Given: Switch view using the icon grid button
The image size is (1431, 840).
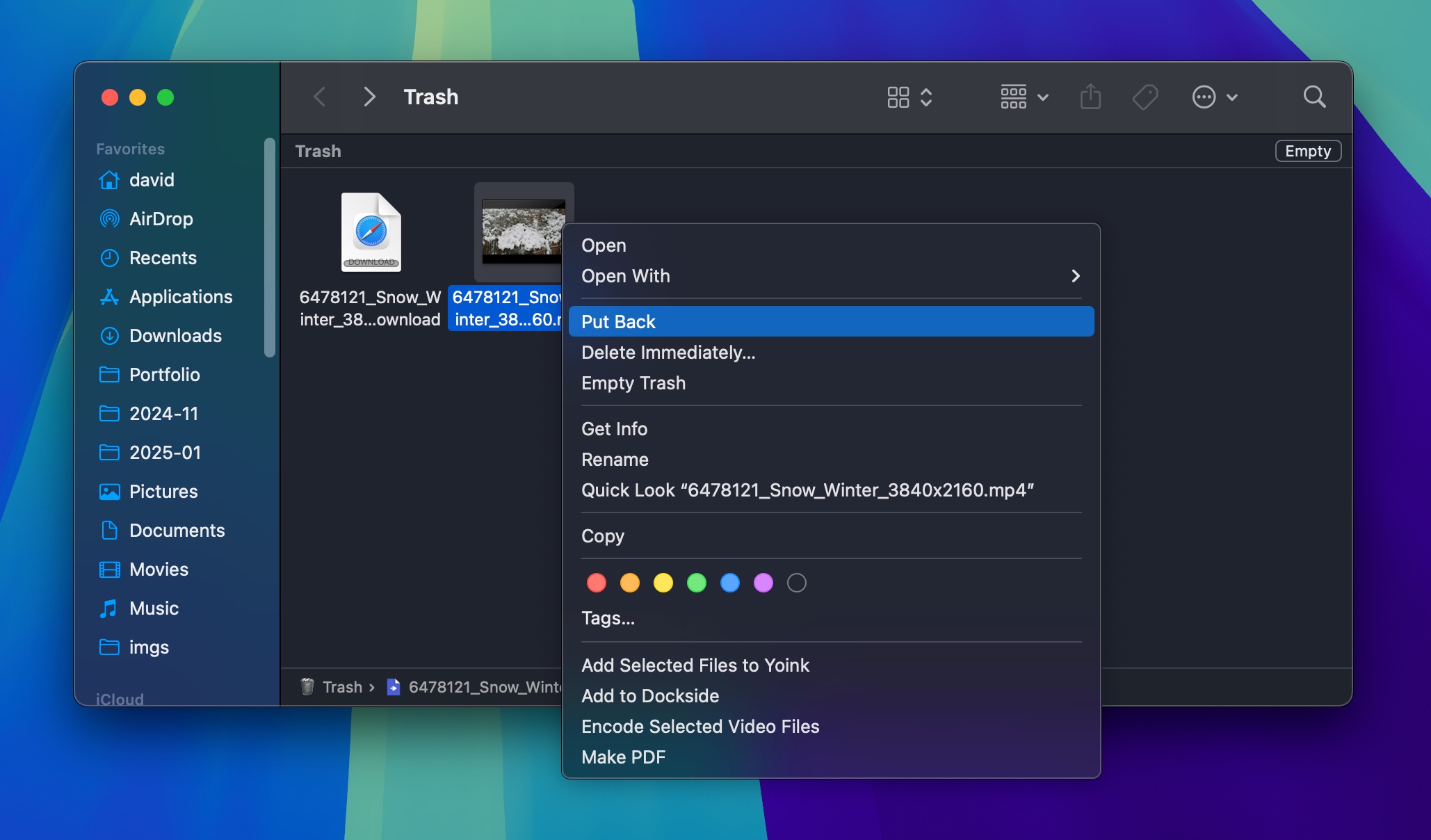Looking at the screenshot, I should 909,97.
